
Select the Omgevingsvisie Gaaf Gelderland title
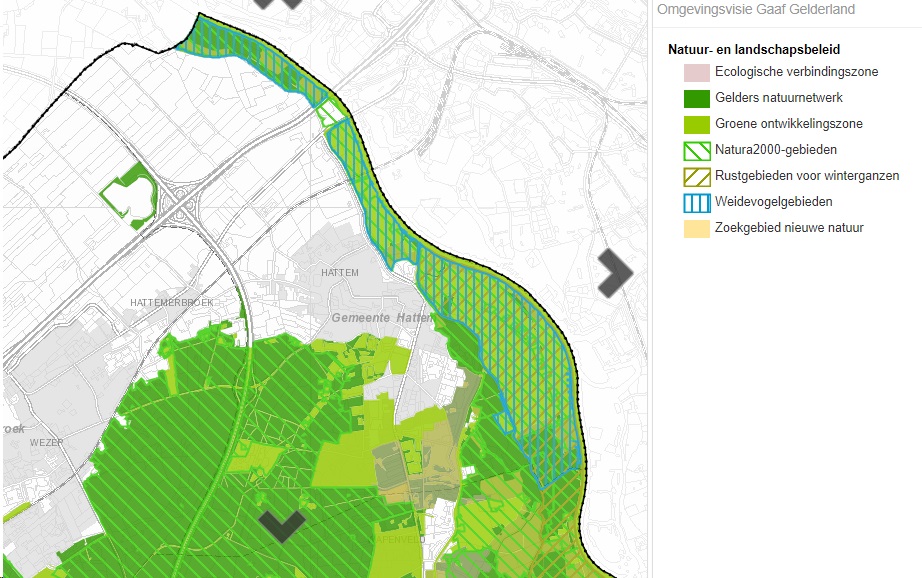[755, 10]
